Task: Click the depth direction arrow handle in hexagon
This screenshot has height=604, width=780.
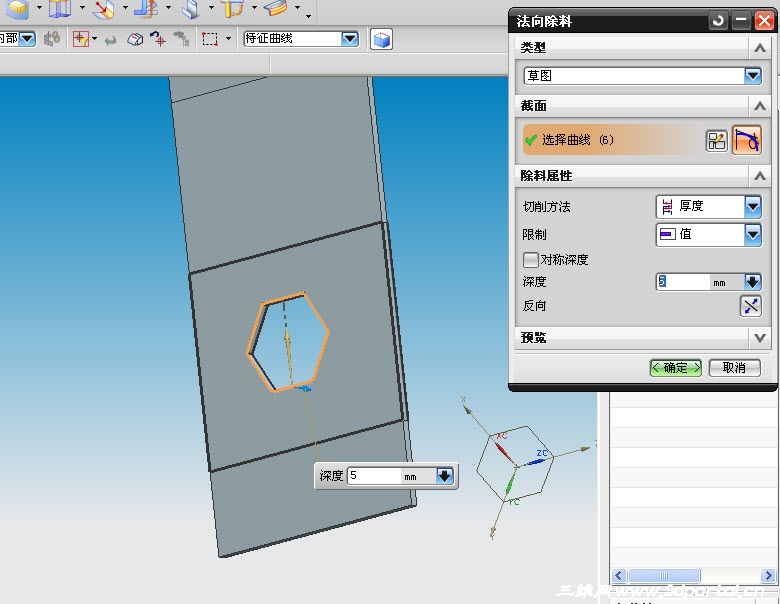Action: [x=288, y=340]
